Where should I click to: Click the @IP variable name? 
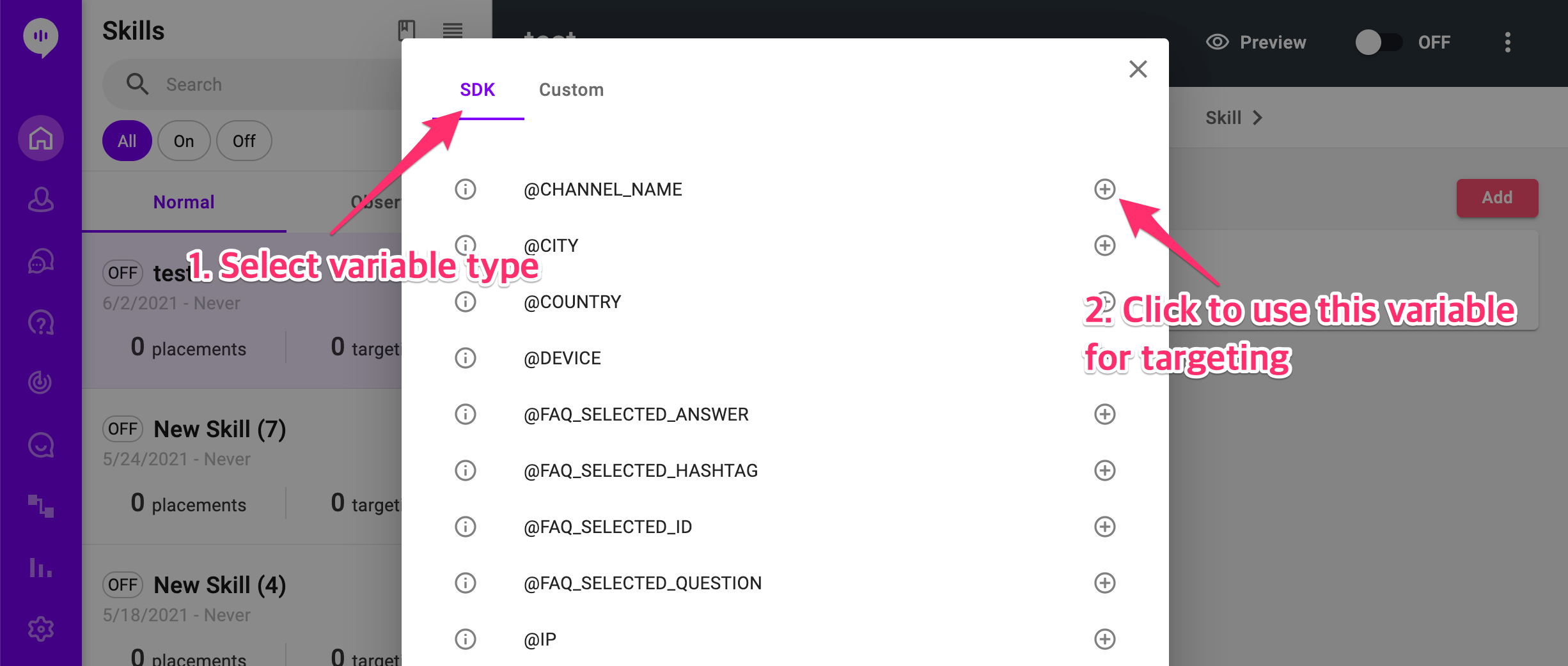[540, 639]
